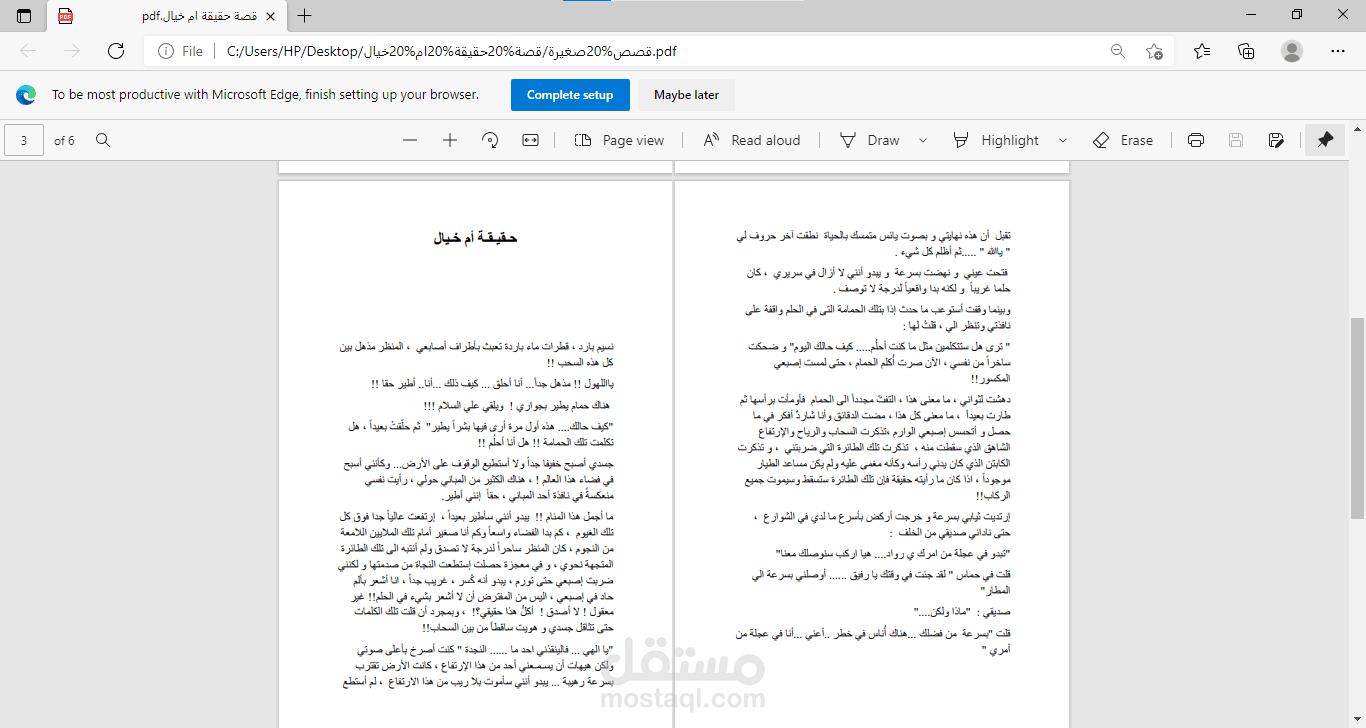Toggle fit to width view

tap(530, 140)
